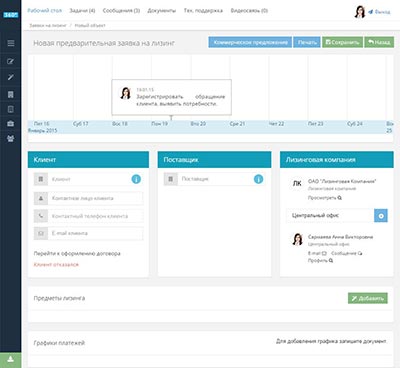Open the Сообщения (3) menu item
The height and width of the screenshot is (368, 400).
[121, 11]
